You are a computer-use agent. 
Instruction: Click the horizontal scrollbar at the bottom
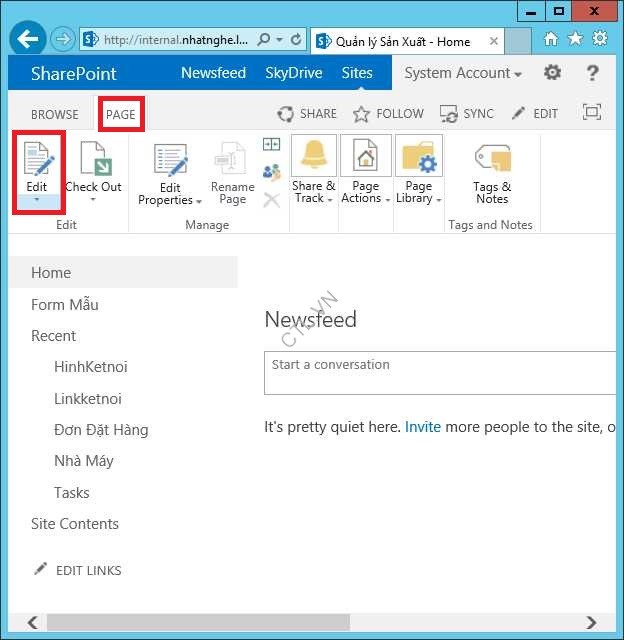point(200,622)
